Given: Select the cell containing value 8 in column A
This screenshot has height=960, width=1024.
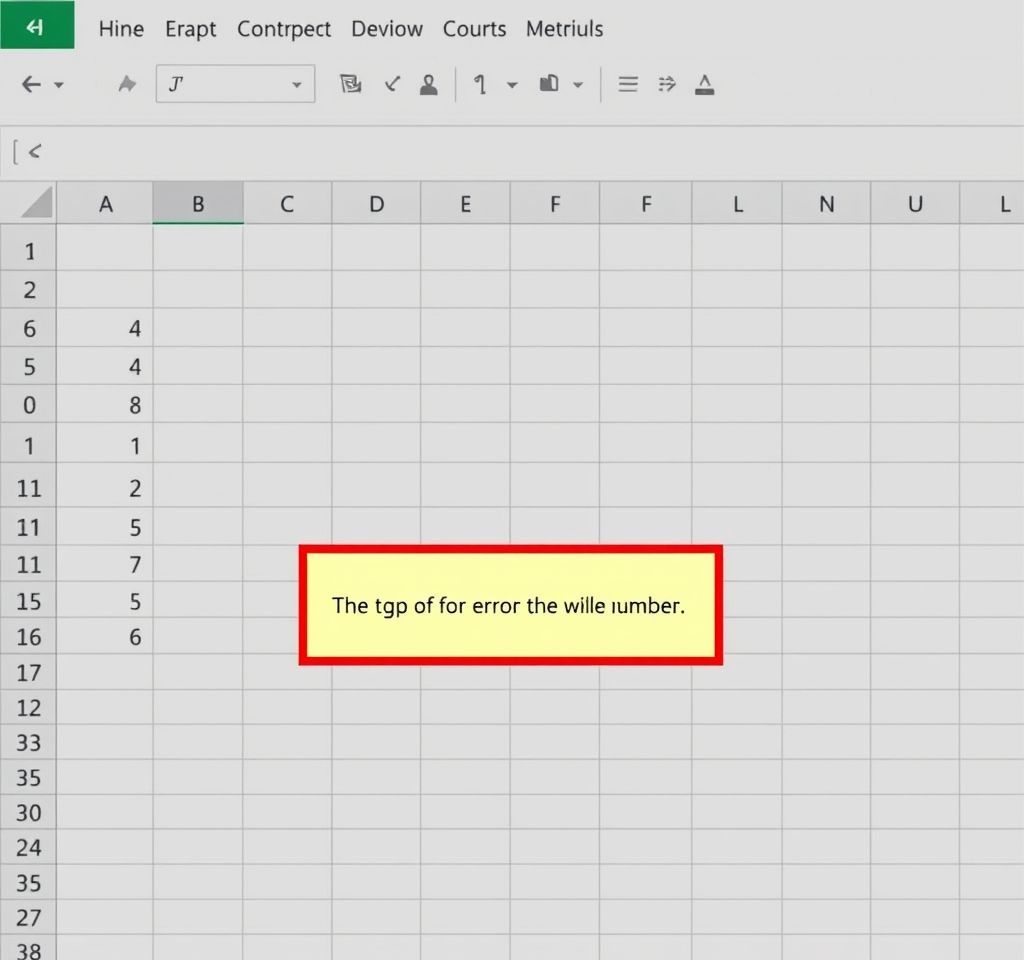Looking at the screenshot, I should pyautogui.click(x=105, y=405).
